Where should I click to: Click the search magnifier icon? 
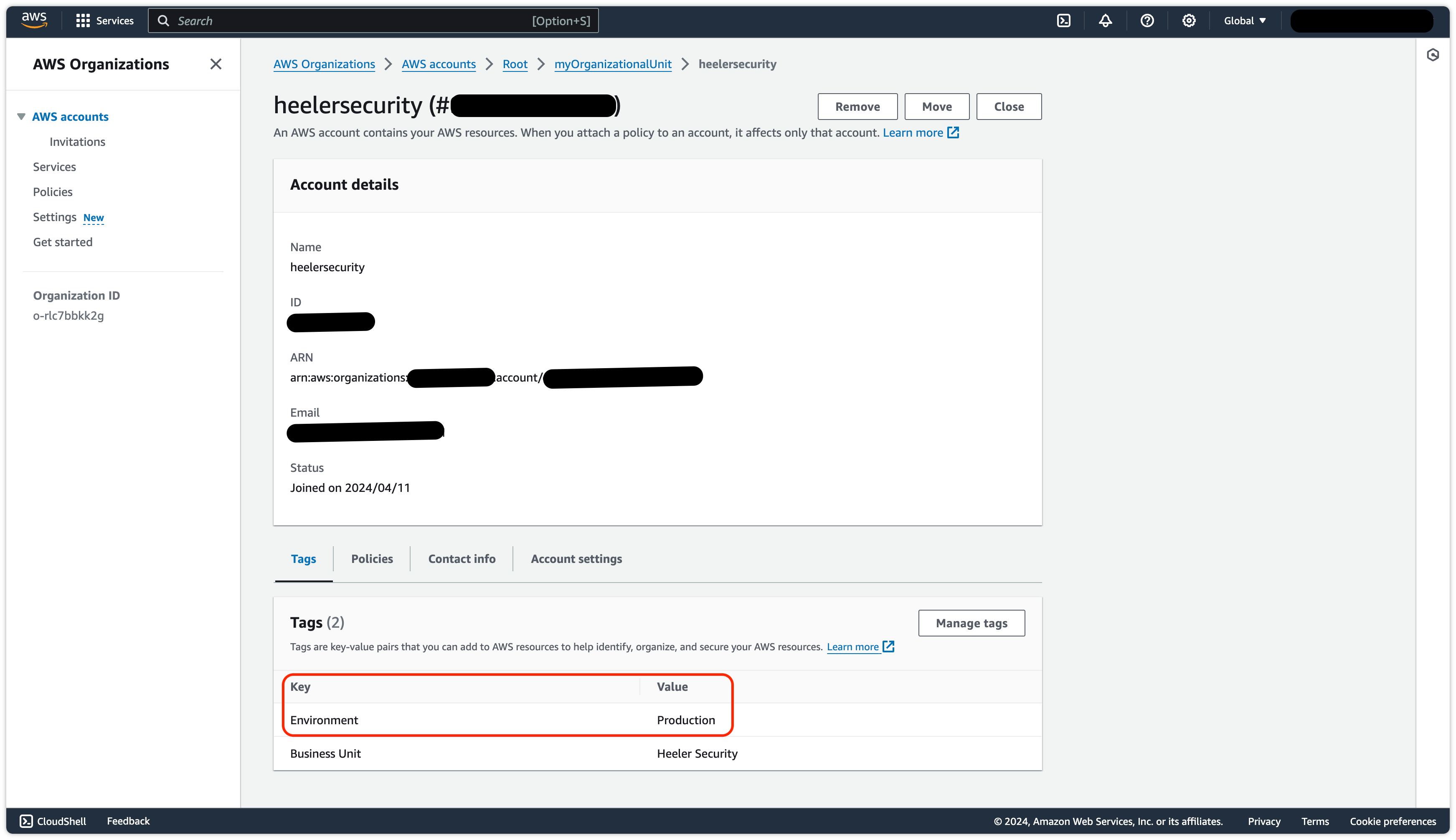tap(164, 21)
